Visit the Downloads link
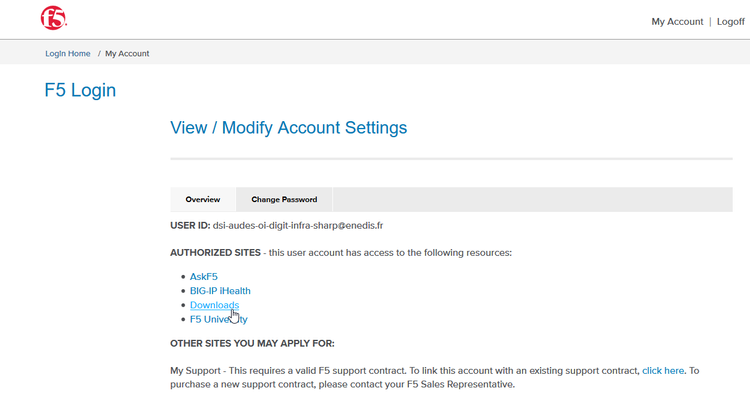 click(214, 305)
